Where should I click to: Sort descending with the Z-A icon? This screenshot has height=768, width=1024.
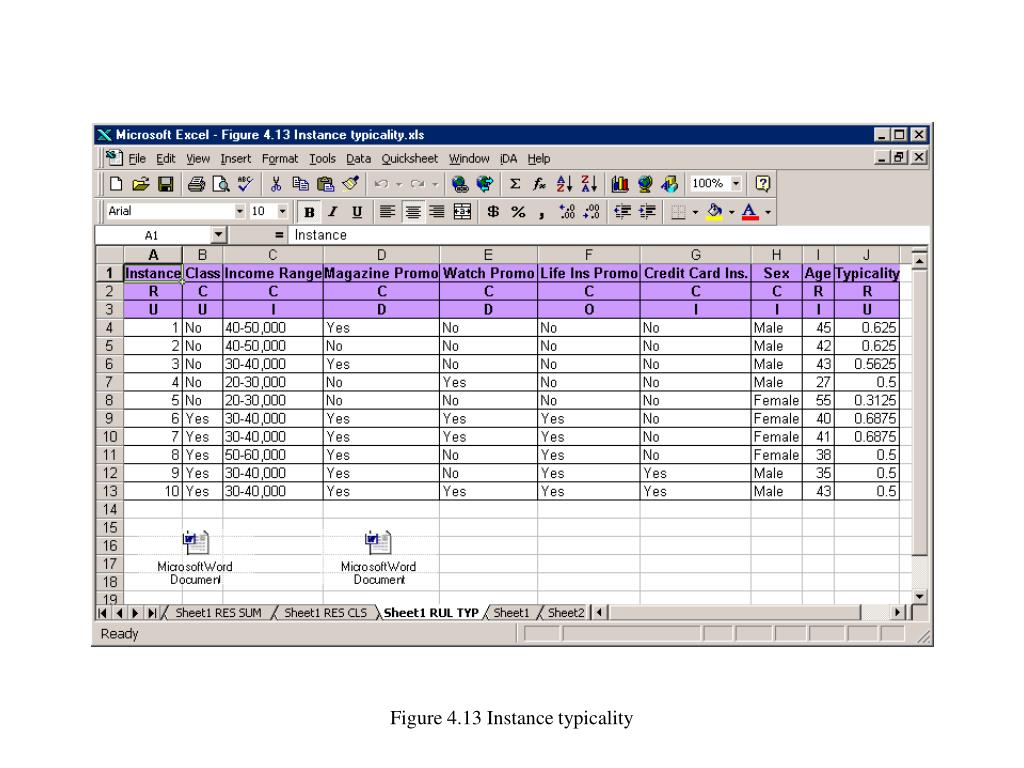click(589, 184)
